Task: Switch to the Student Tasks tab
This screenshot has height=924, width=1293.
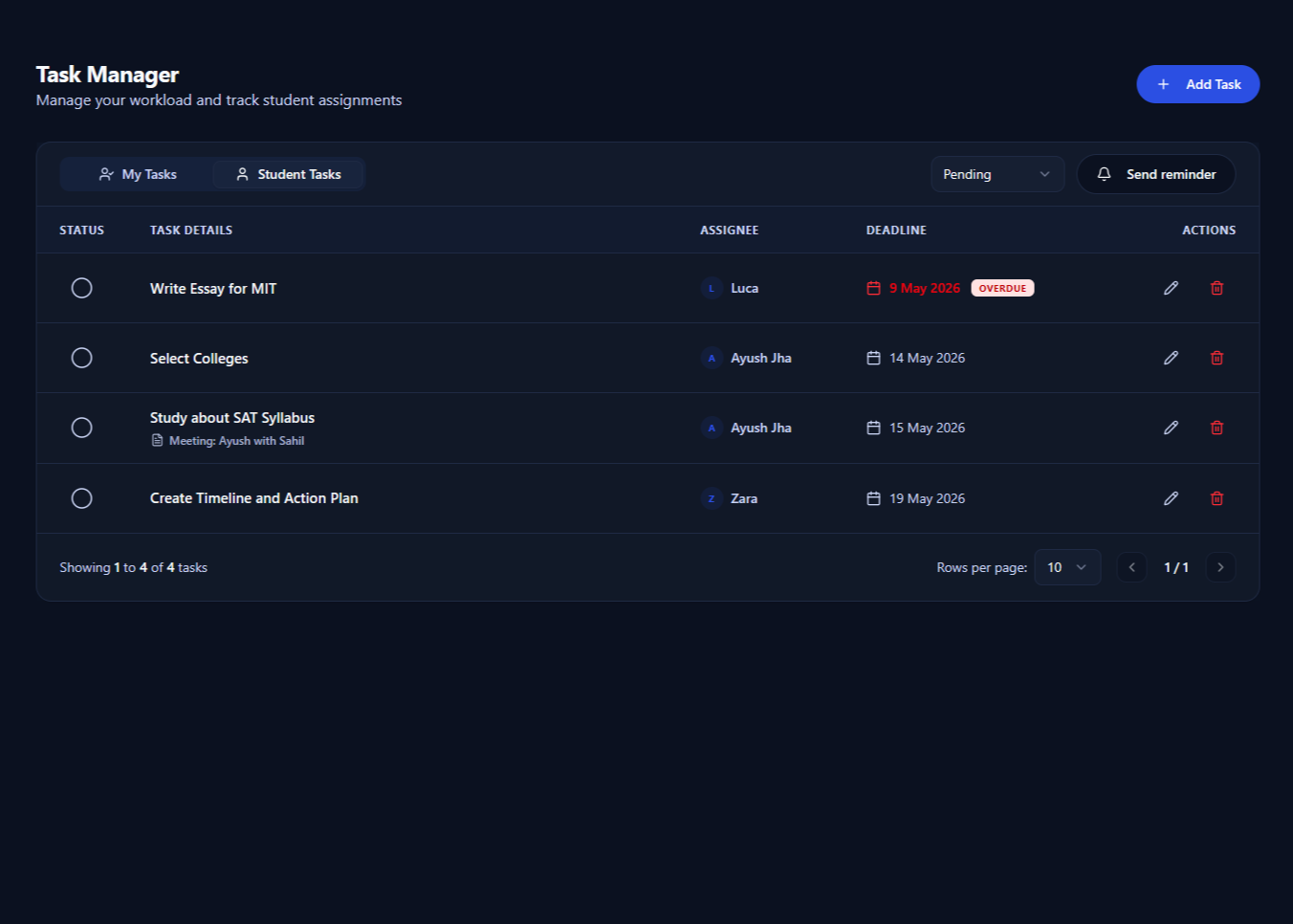Action: [288, 174]
